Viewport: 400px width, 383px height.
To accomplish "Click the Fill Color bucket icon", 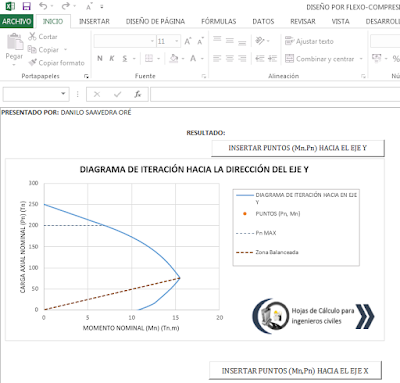I will pyautogui.click(x=173, y=59).
